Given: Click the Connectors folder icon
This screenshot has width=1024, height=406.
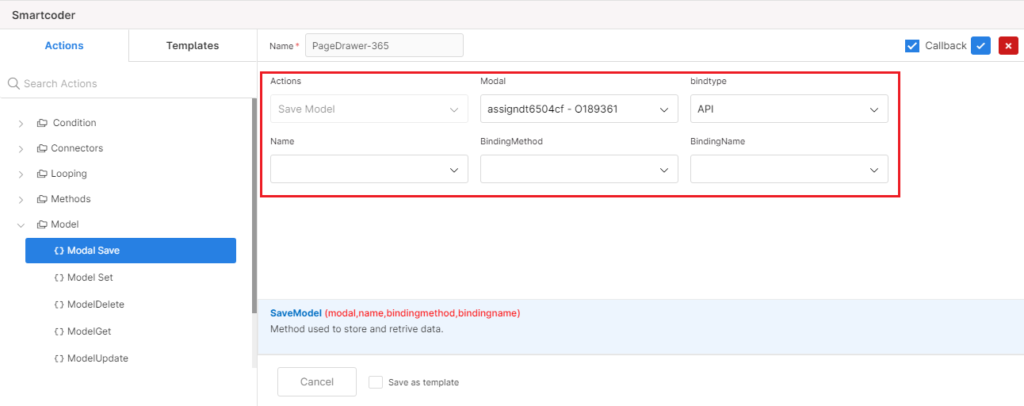Looking at the screenshot, I should click(x=42, y=148).
